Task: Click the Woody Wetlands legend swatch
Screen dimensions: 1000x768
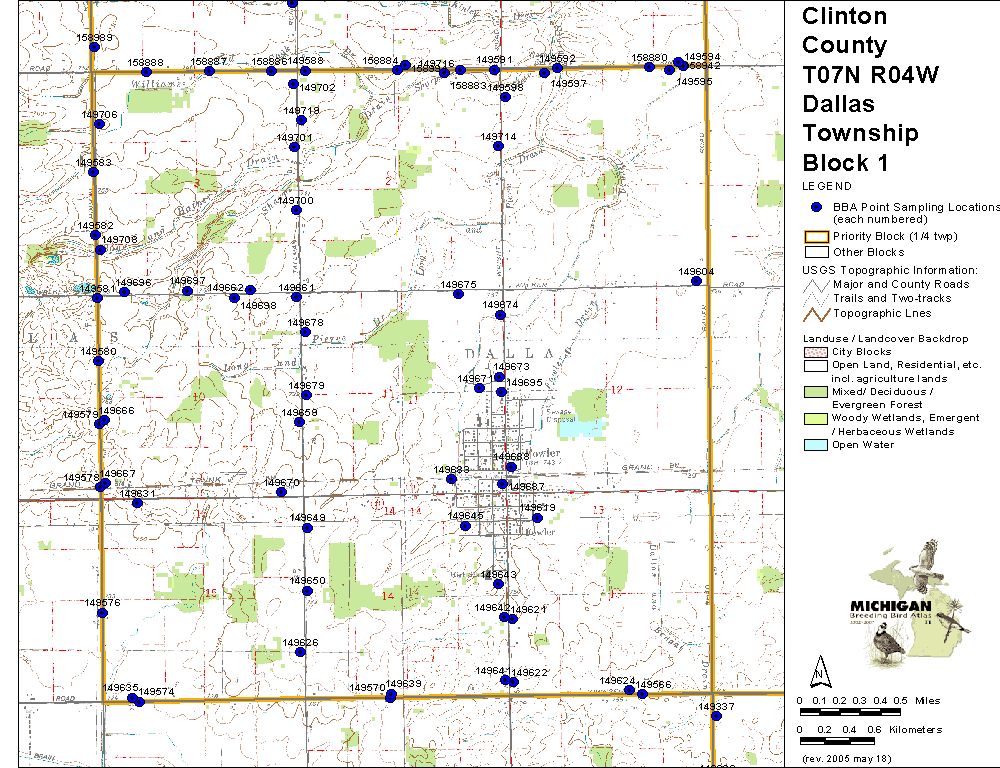Action: coord(815,418)
